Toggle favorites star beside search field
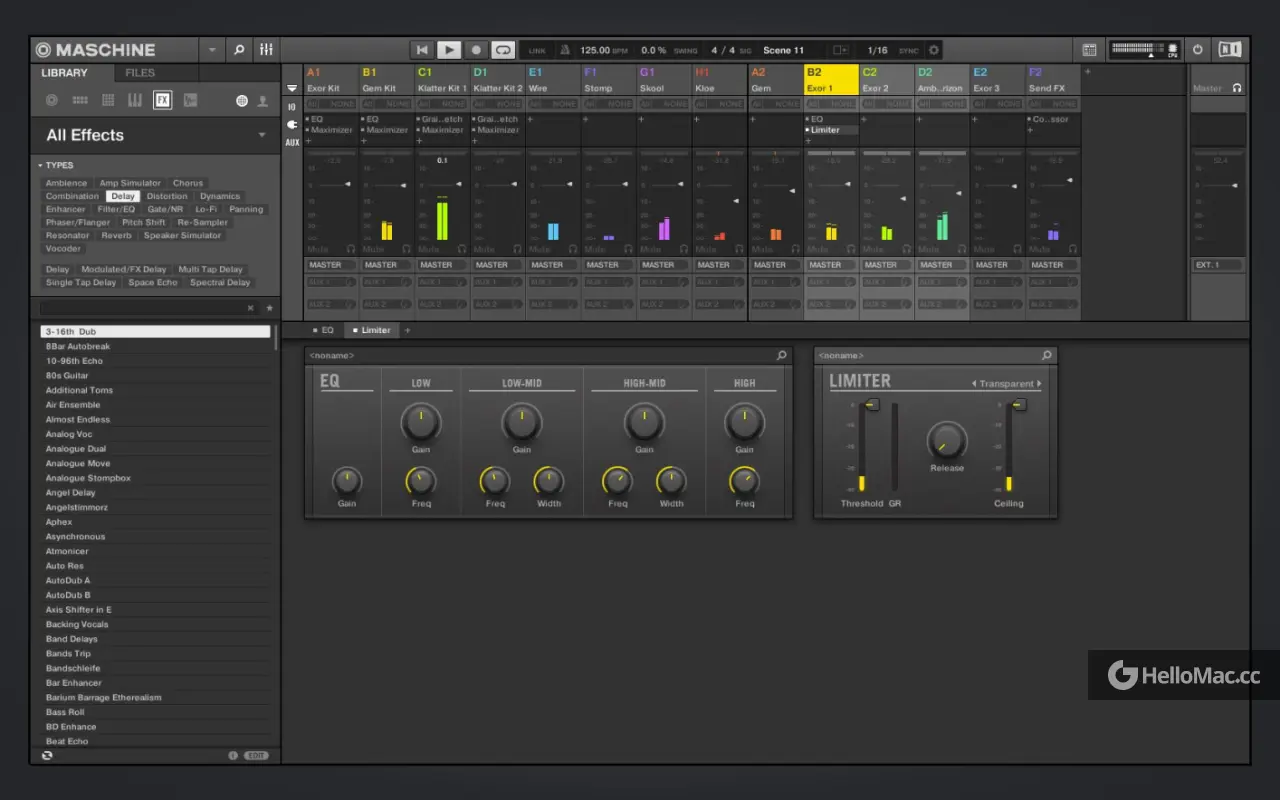Viewport: 1280px width, 800px height. [269, 308]
